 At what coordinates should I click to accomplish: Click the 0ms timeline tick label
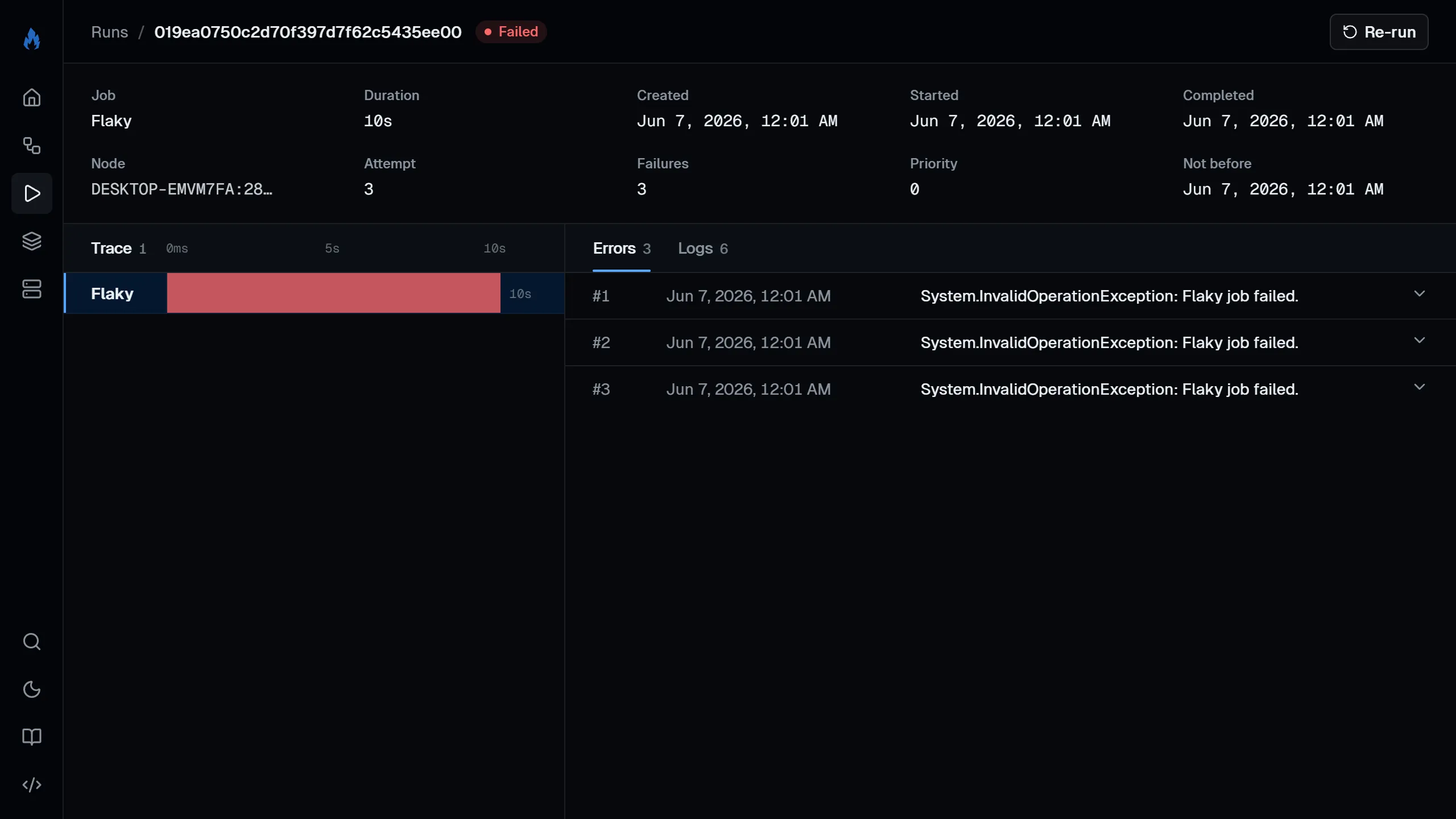[x=177, y=249]
